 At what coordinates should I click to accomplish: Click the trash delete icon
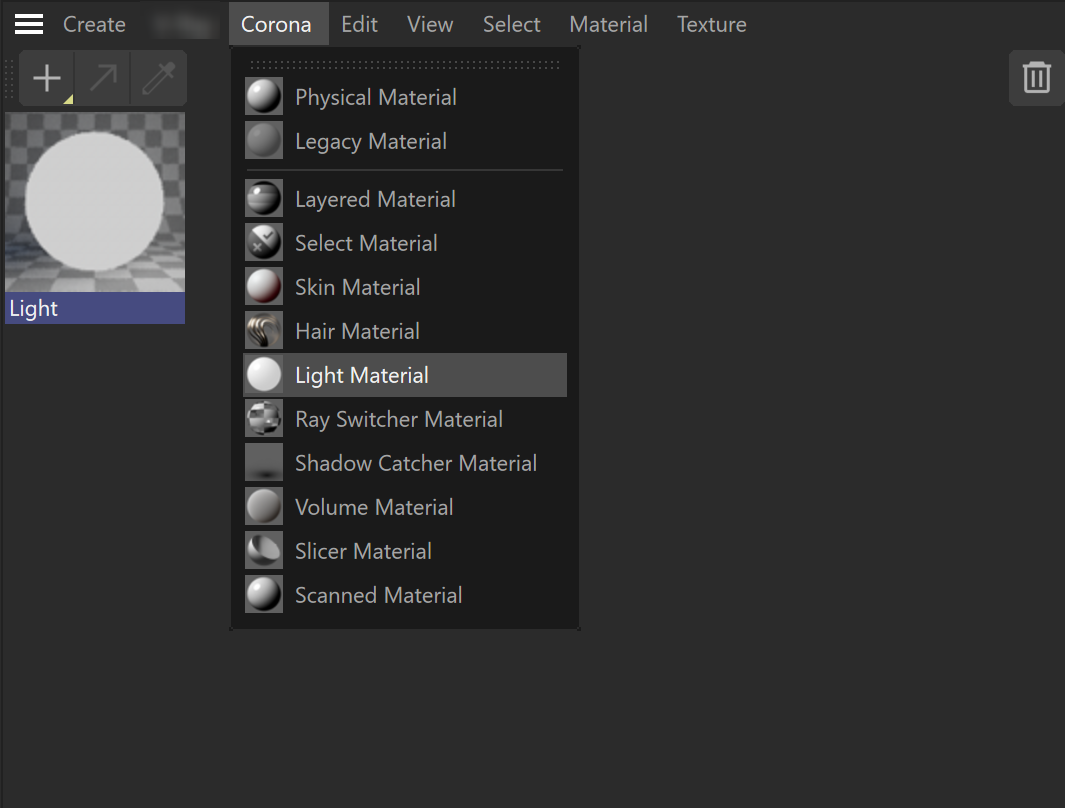[x=1036, y=77]
